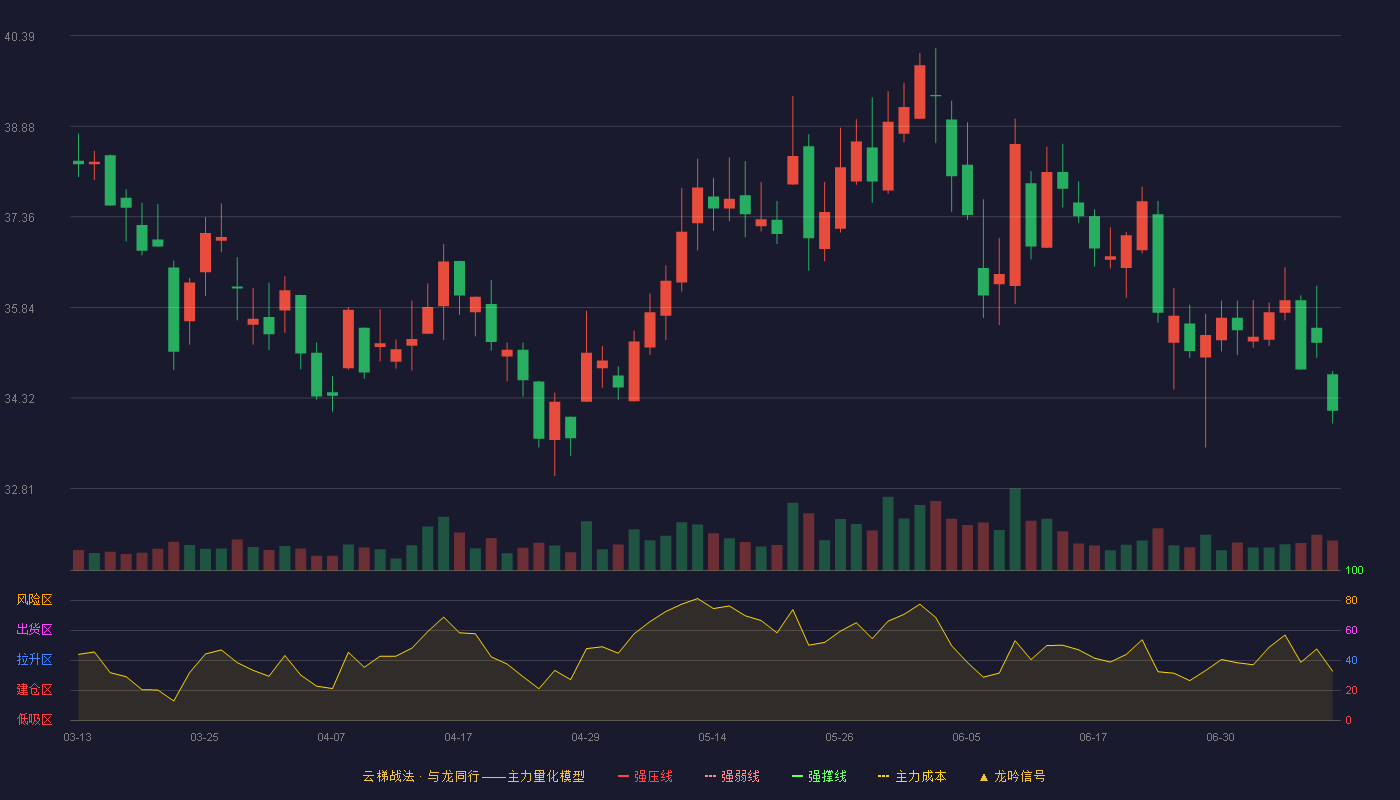This screenshot has height=800, width=1400.
Task: Click the 03-25 date label
Action: (205, 737)
